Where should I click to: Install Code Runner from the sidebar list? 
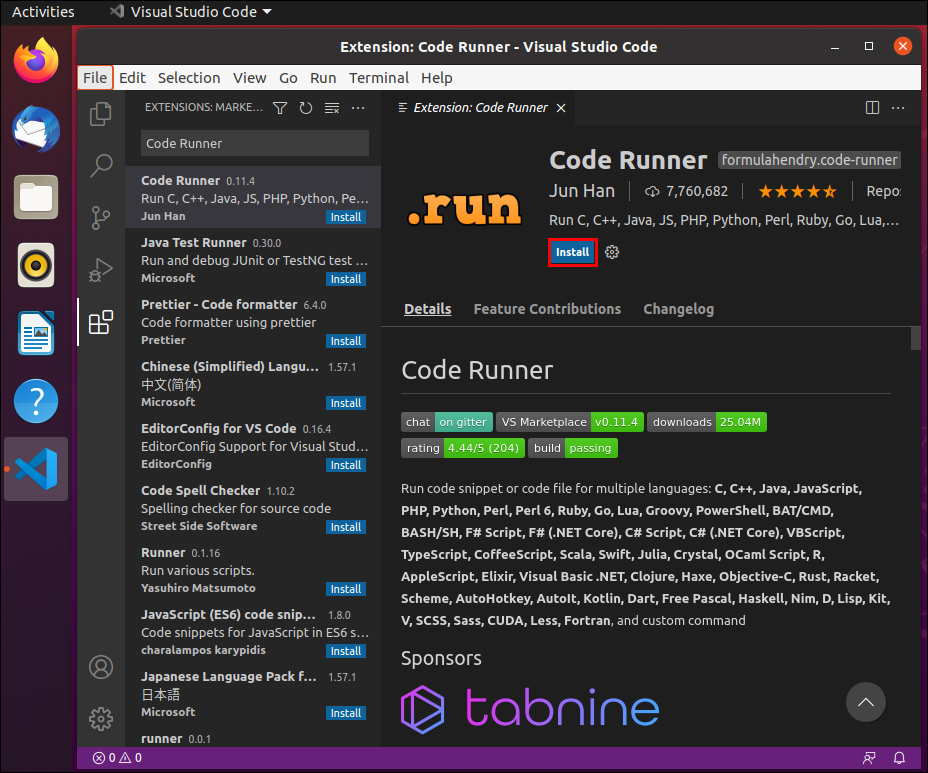(x=346, y=217)
